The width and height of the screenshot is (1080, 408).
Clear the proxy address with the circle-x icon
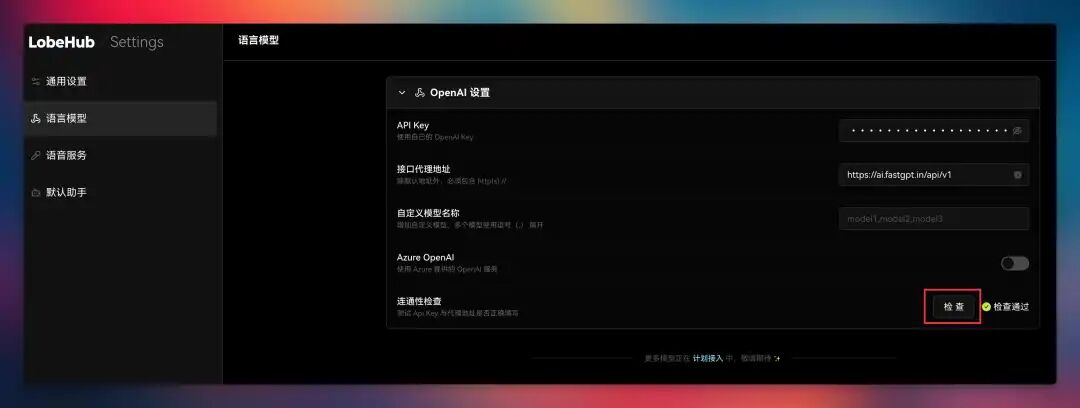[1017, 175]
